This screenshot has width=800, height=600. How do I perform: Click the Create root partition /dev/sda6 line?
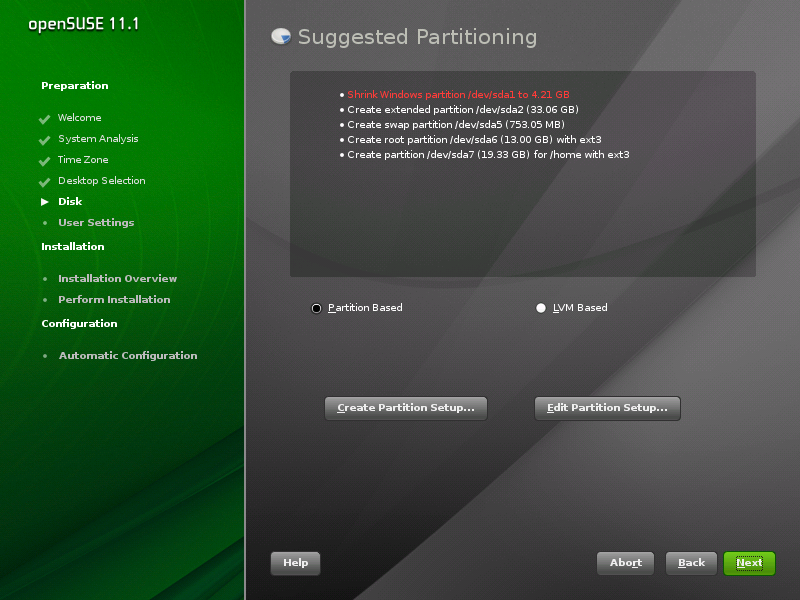click(x=474, y=140)
